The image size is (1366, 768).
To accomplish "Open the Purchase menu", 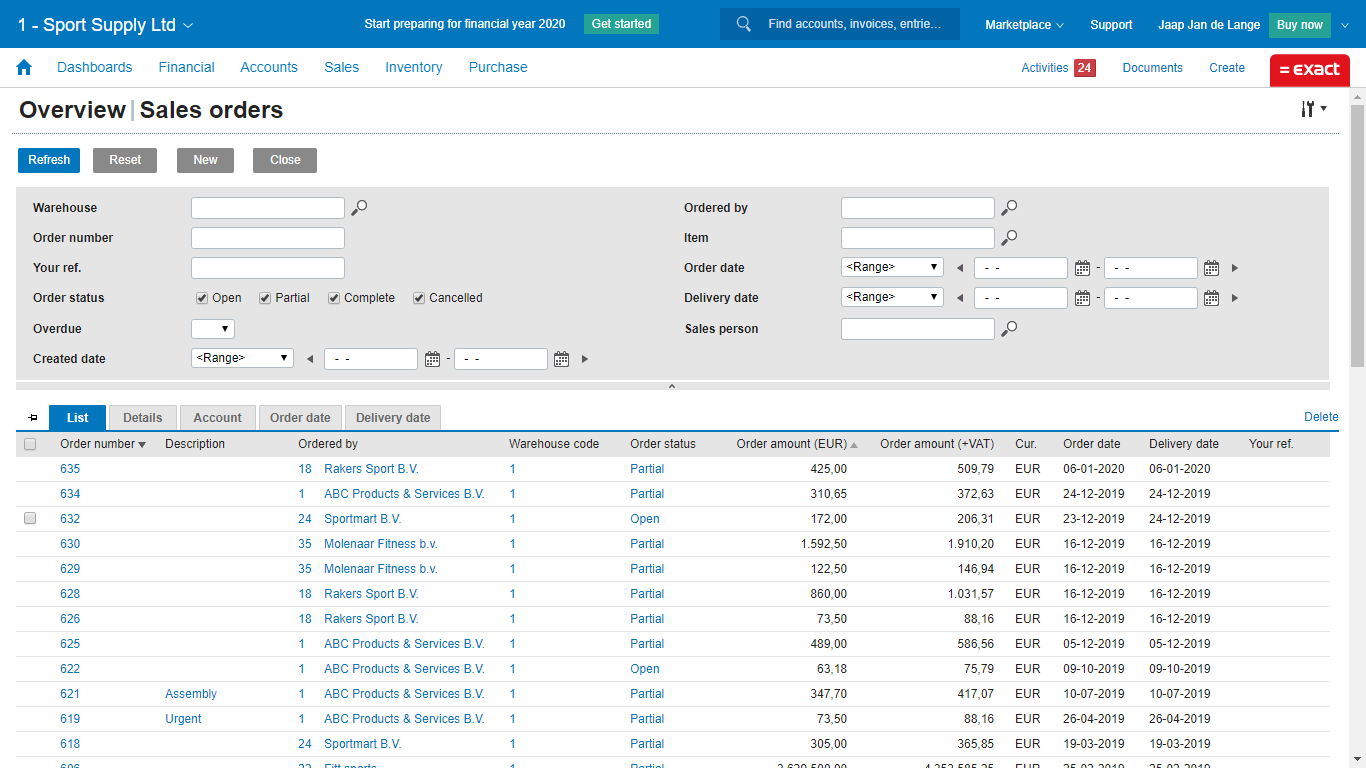I will [498, 67].
